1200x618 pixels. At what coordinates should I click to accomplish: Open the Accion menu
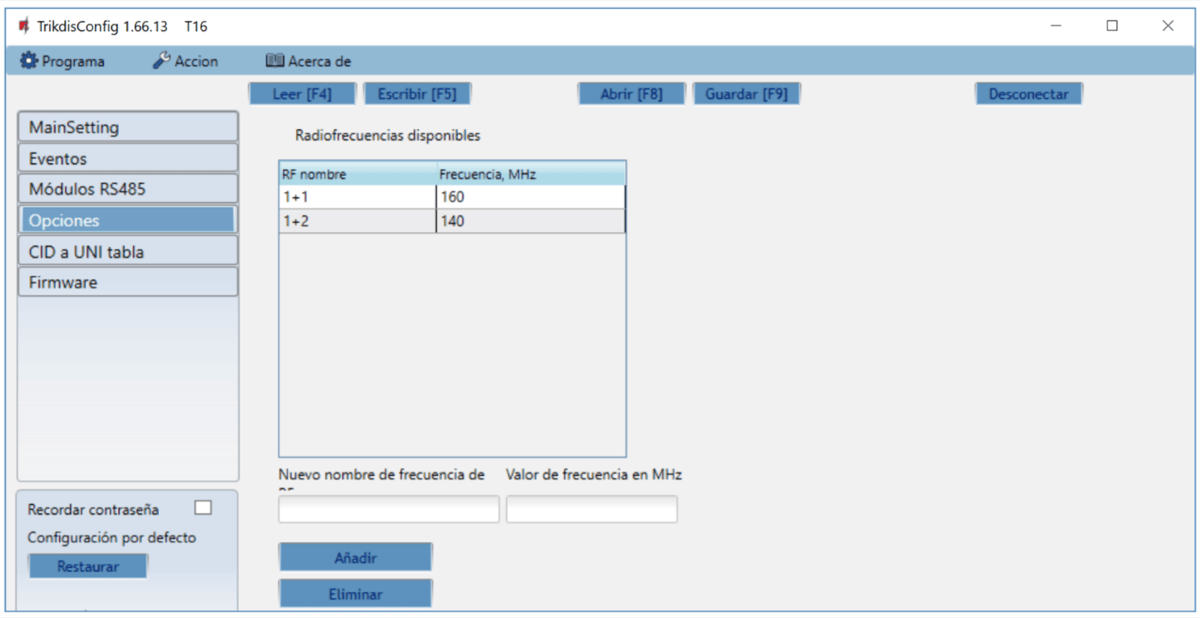pyautogui.click(x=185, y=61)
